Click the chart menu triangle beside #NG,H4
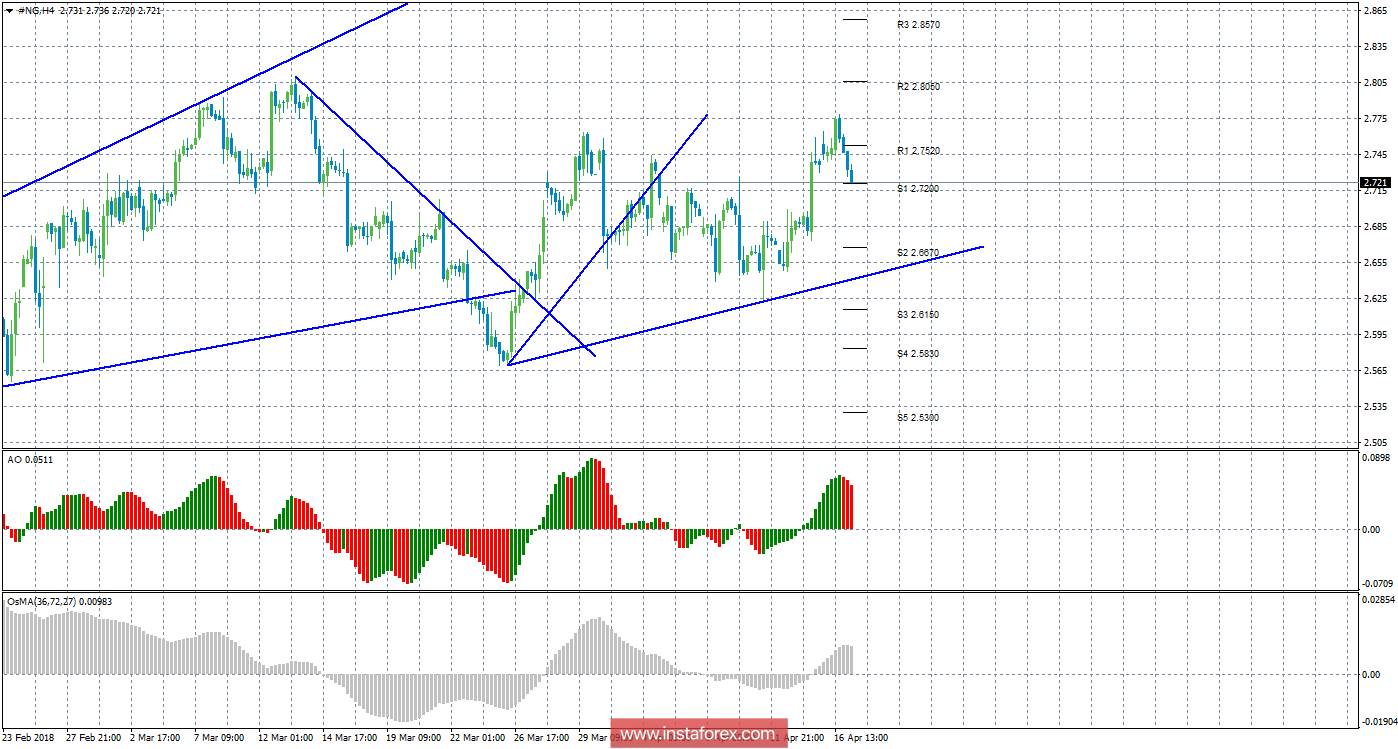The width and height of the screenshot is (1398, 749). click(9, 9)
